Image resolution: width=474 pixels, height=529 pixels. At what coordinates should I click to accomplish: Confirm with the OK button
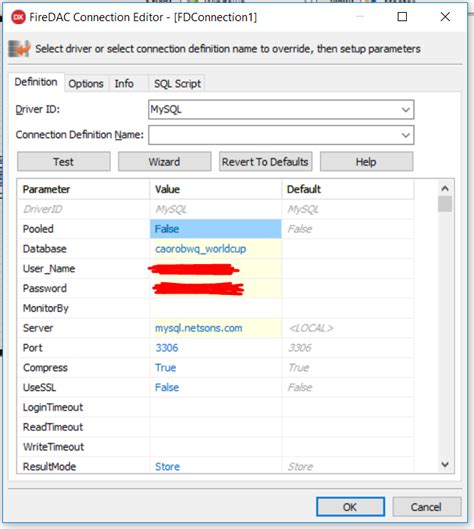click(350, 507)
